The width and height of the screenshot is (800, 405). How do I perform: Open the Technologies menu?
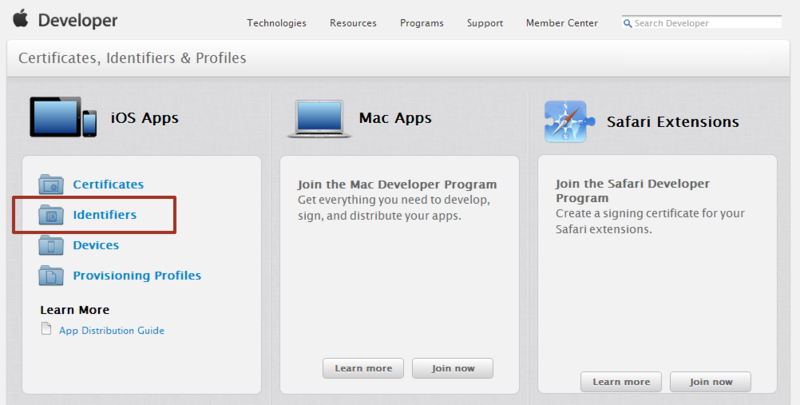[x=277, y=23]
